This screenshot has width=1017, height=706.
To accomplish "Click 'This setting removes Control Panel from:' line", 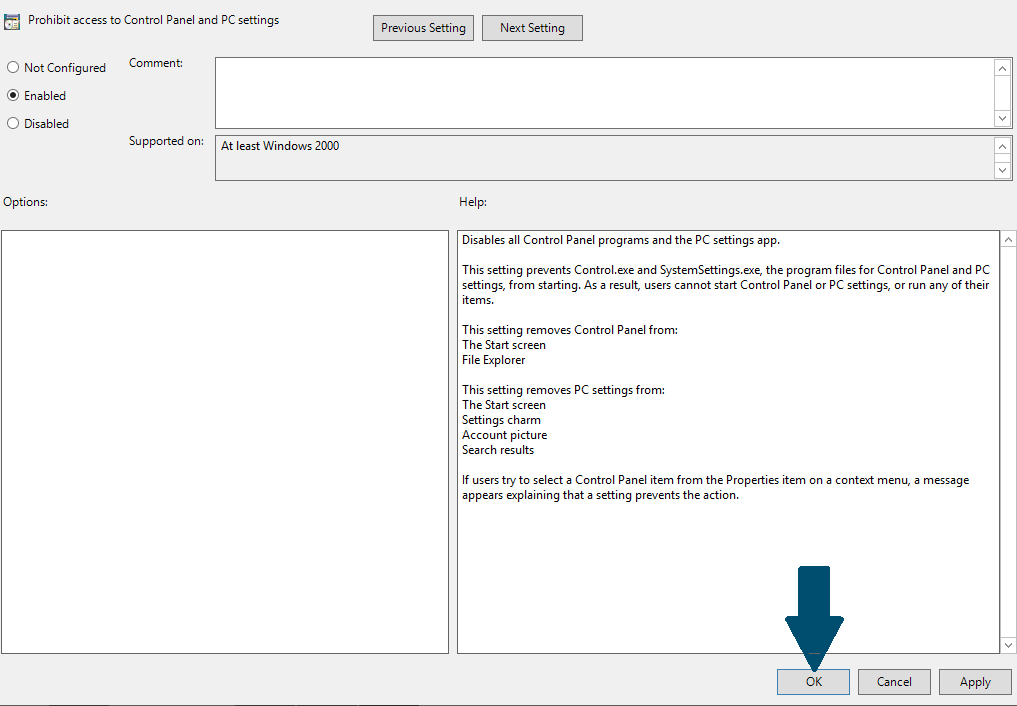I will pyautogui.click(x=570, y=330).
